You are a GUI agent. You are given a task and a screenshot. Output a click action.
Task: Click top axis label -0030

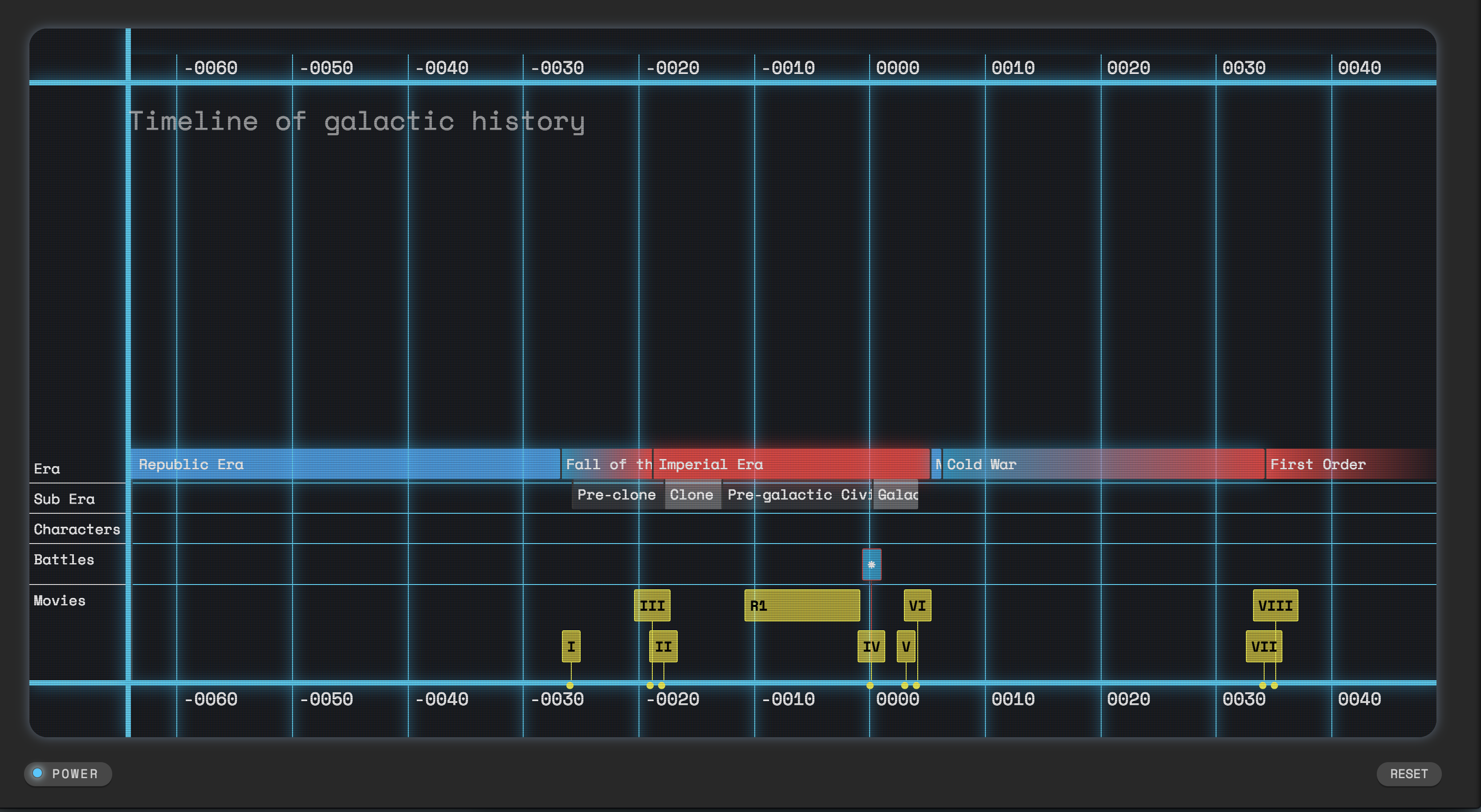[557, 68]
